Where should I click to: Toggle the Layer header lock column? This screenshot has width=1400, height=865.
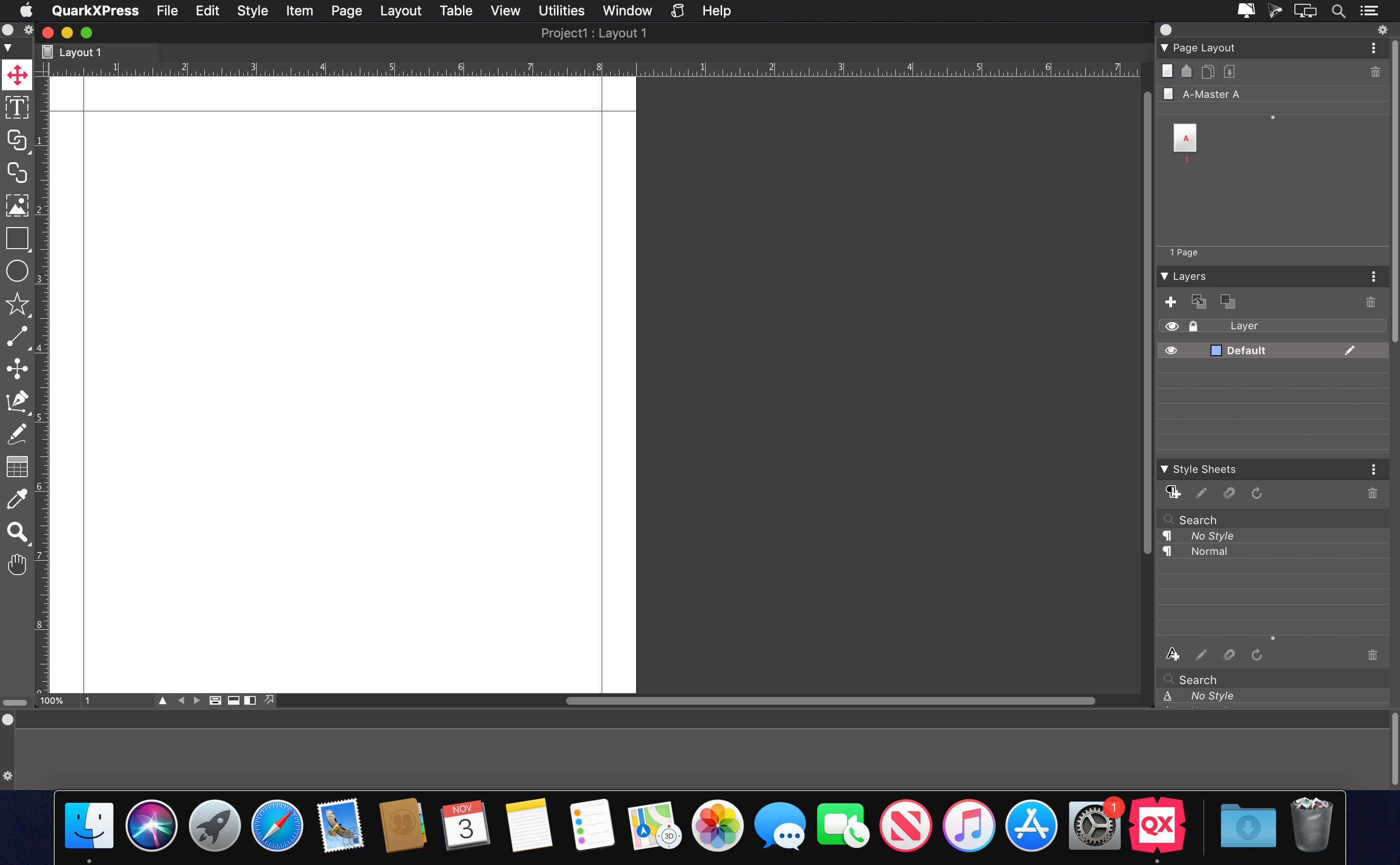(x=1193, y=326)
